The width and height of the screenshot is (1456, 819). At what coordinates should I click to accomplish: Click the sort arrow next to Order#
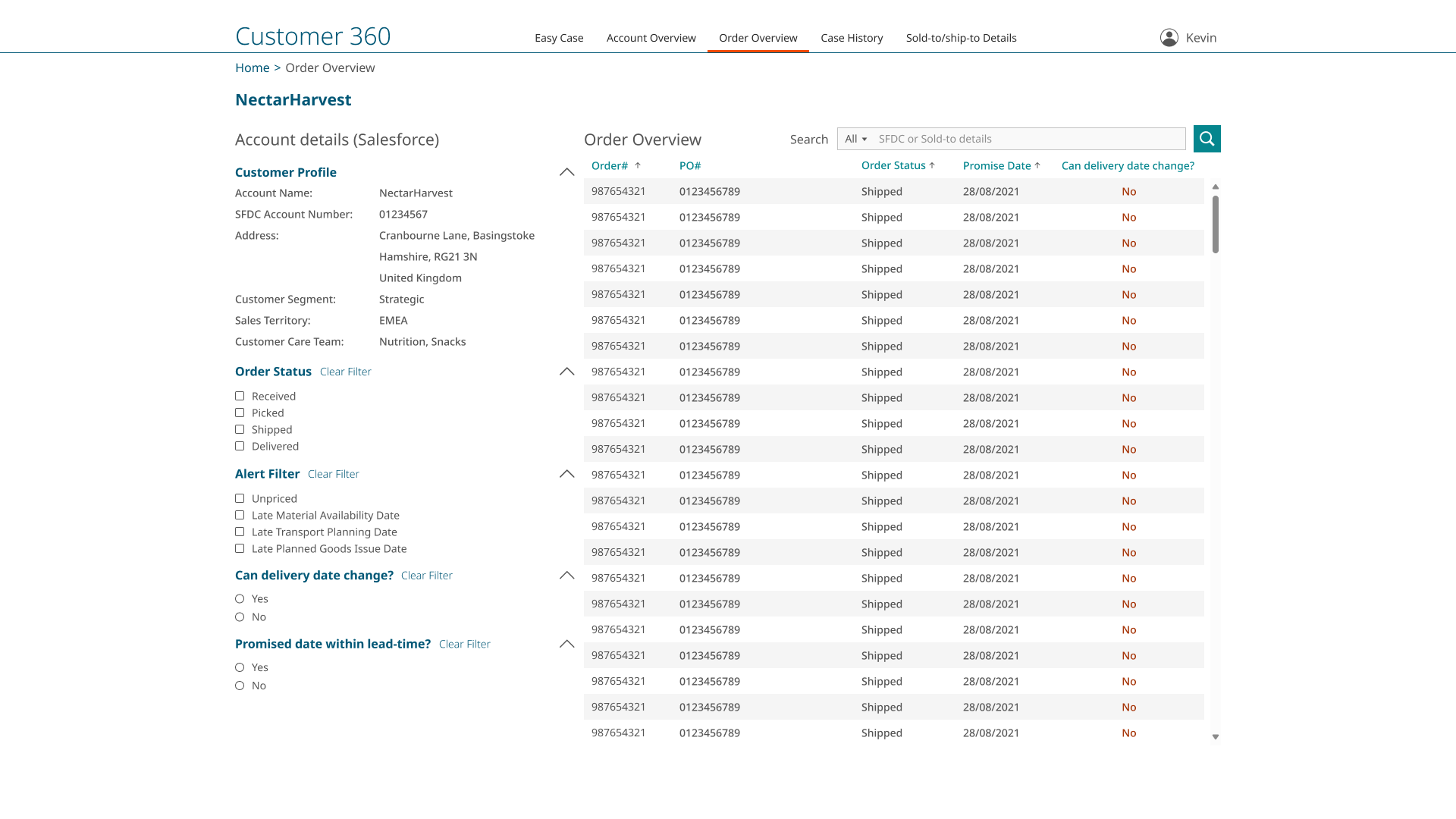pos(639,165)
